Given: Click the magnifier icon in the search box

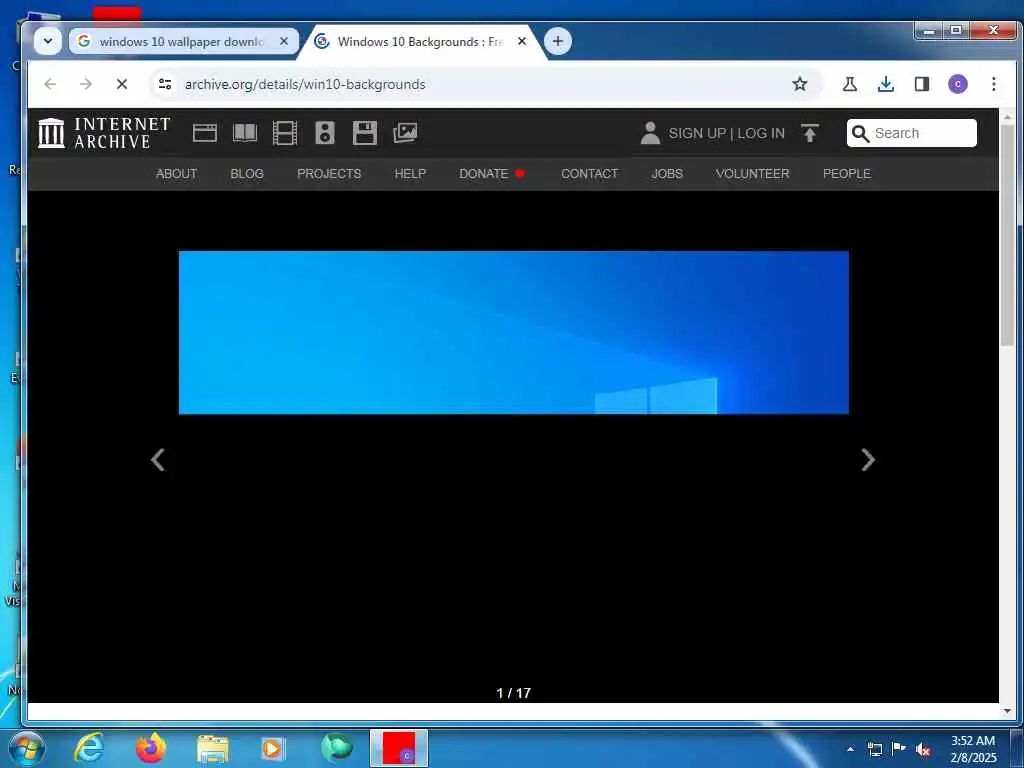Looking at the screenshot, I should [x=861, y=133].
